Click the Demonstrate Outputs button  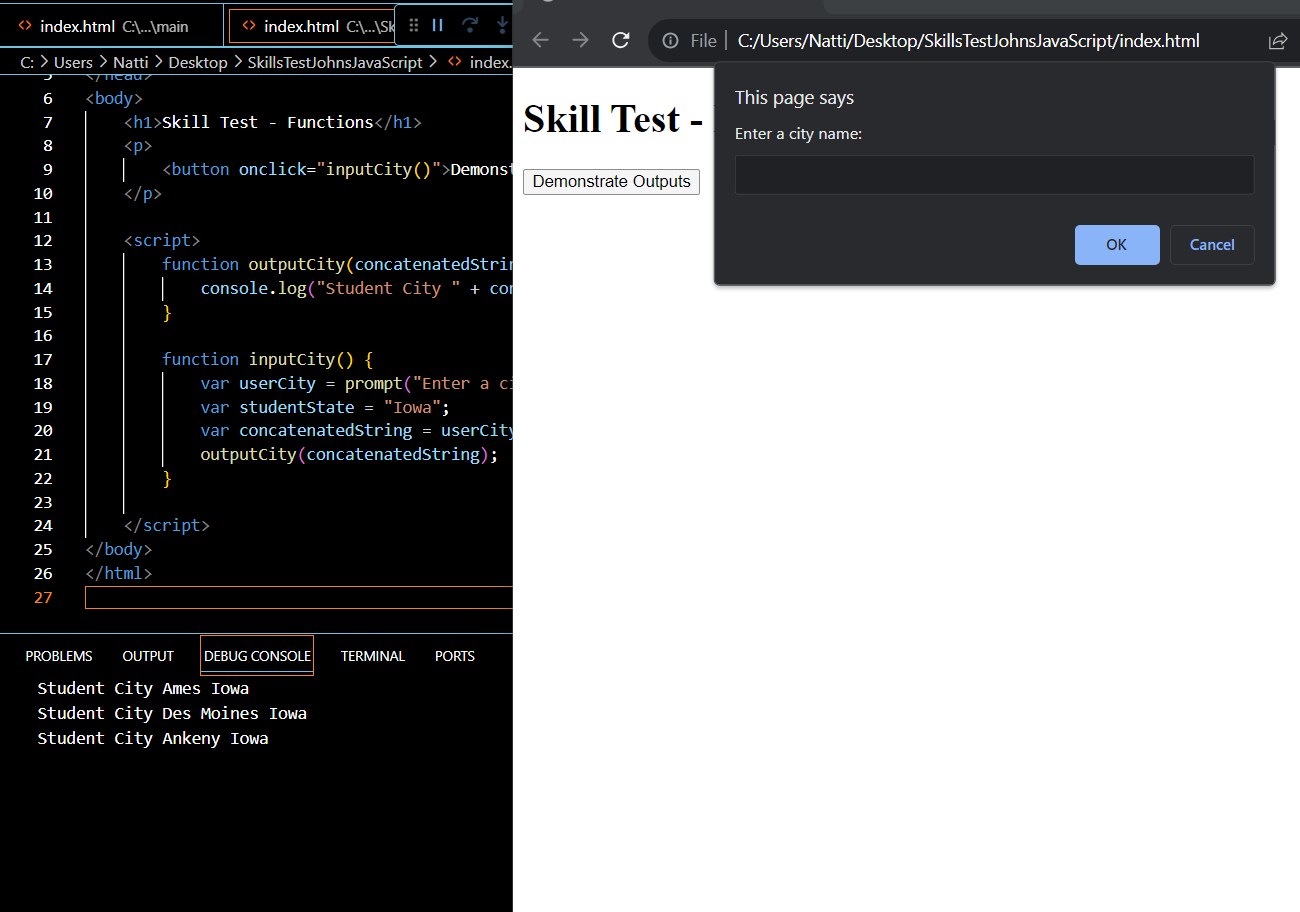click(x=611, y=182)
